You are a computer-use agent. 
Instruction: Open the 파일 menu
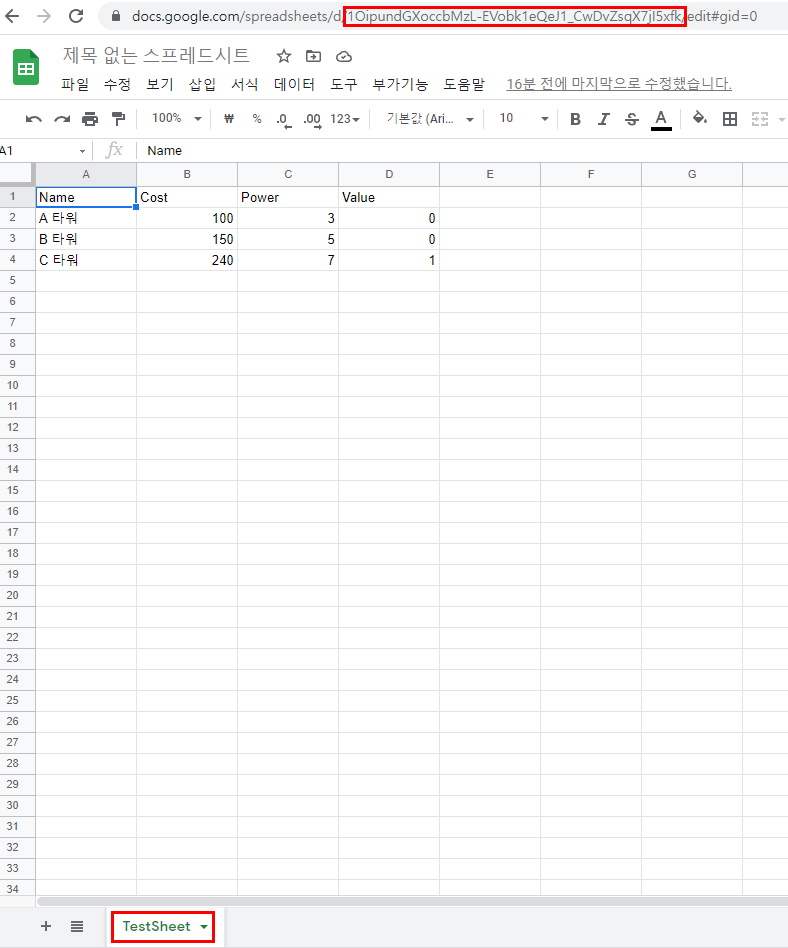click(x=75, y=84)
